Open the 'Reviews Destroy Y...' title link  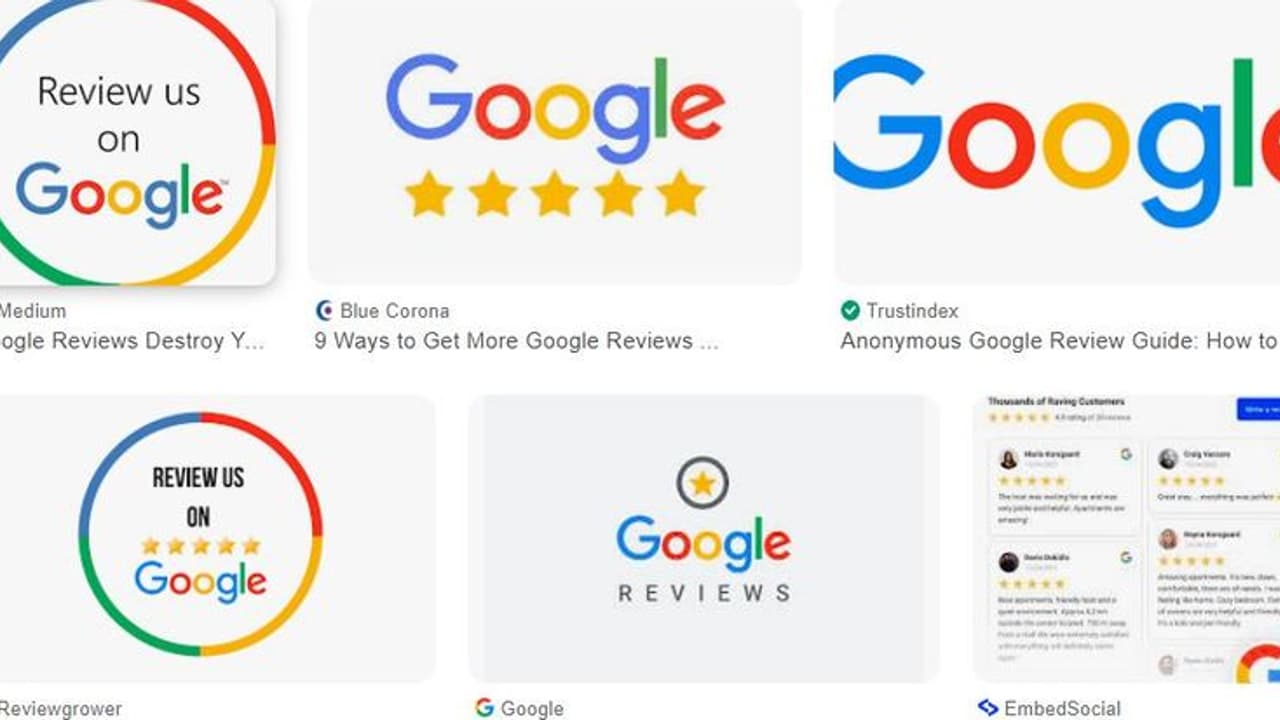pyautogui.click(x=132, y=341)
